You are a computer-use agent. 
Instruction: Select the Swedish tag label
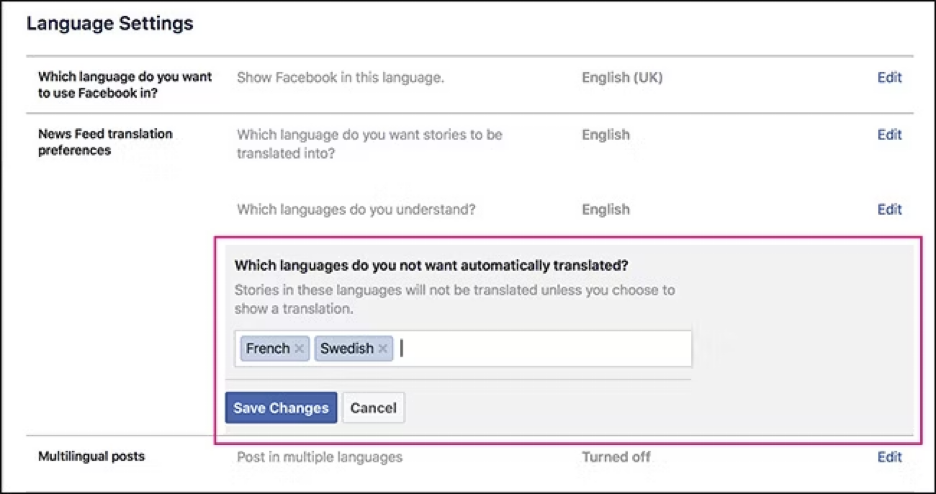346,349
